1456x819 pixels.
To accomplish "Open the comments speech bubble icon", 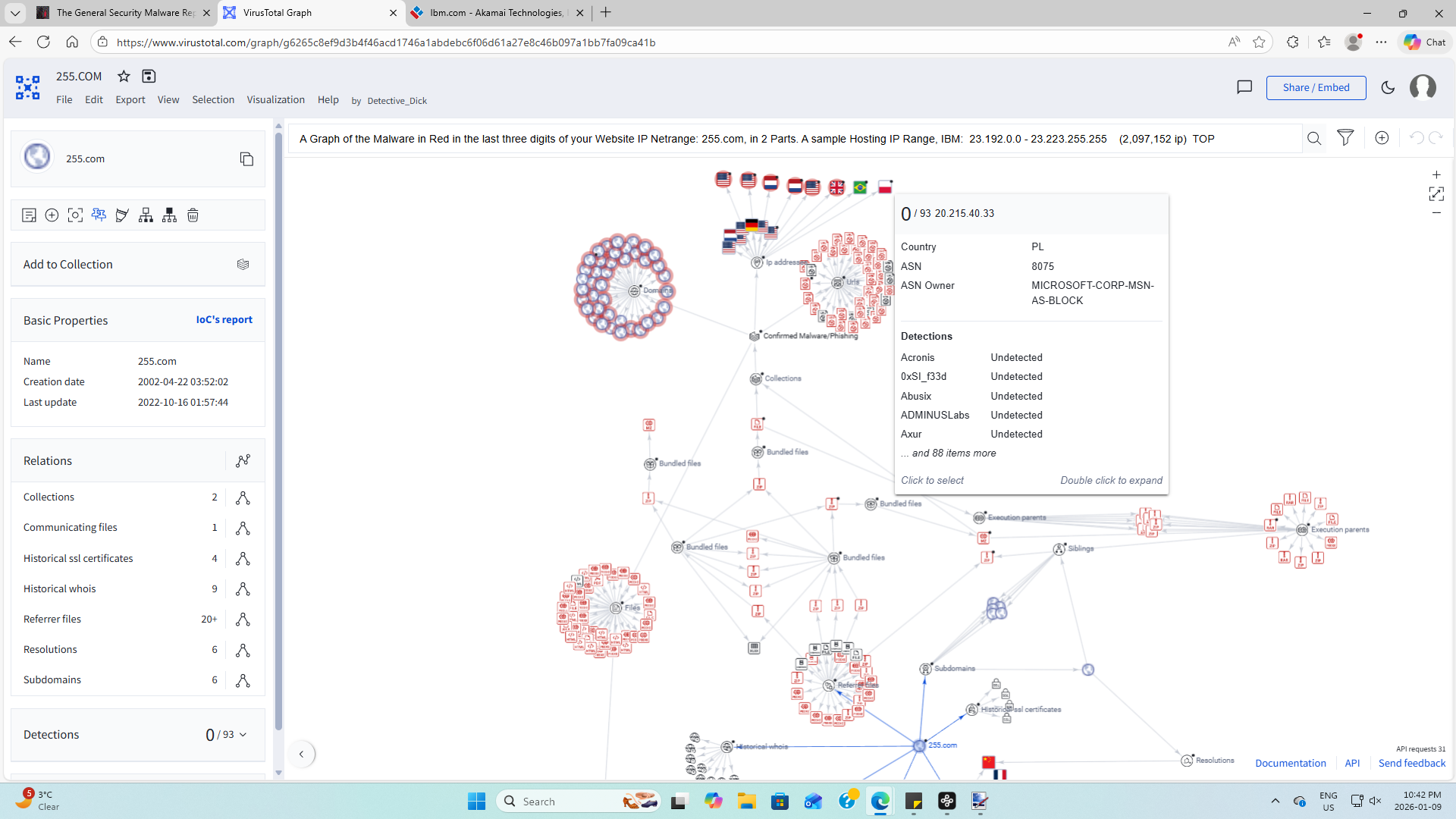I will (1244, 87).
